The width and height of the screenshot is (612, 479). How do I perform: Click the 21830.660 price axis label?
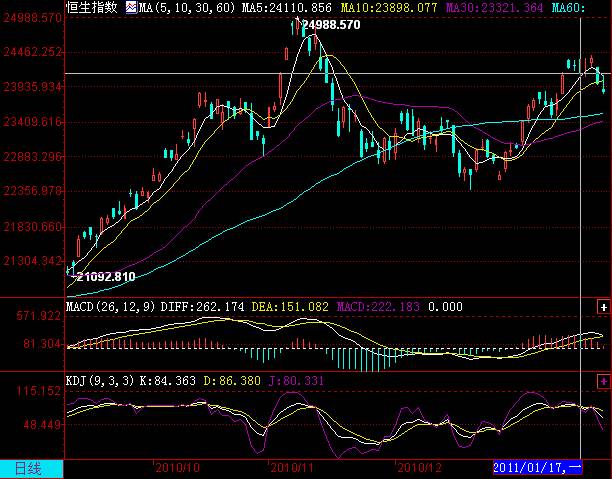[32, 226]
